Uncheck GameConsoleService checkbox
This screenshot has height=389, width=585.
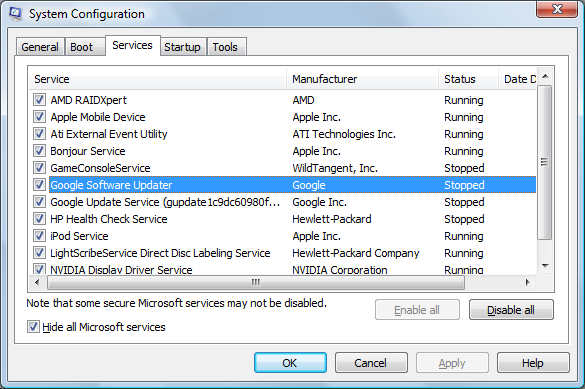coord(40,167)
